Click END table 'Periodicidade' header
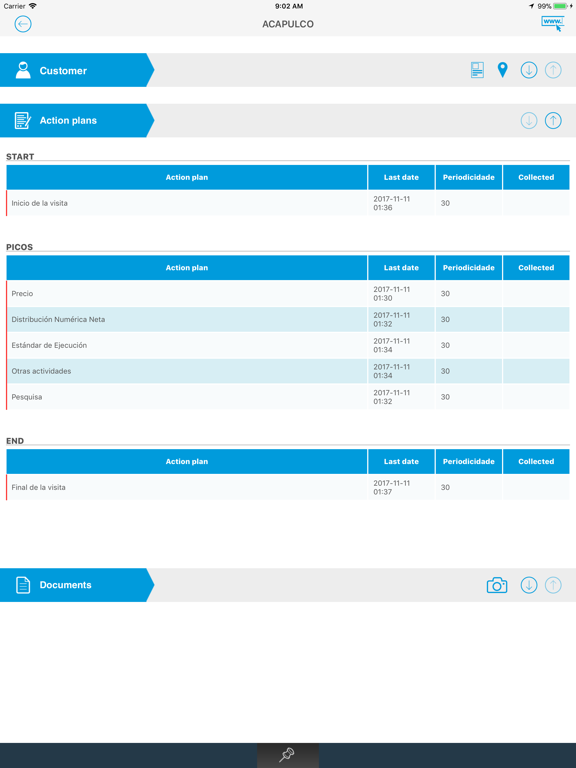Viewport: 576px width, 768px height. (469, 461)
